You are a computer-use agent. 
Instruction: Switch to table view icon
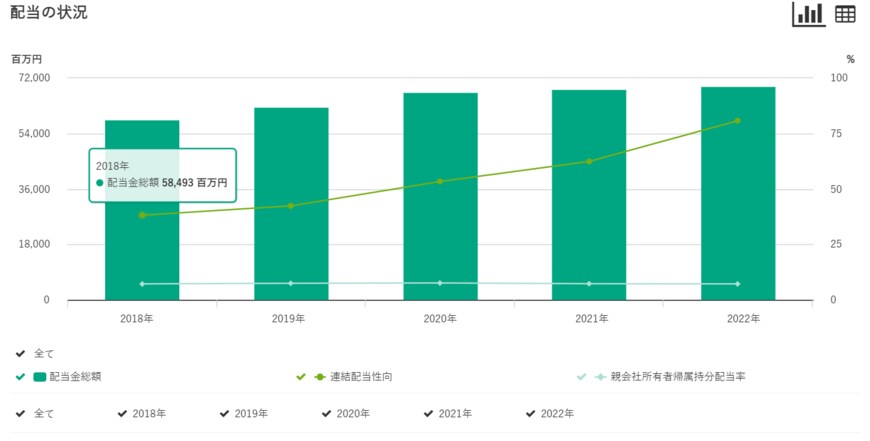pyautogui.click(x=845, y=14)
